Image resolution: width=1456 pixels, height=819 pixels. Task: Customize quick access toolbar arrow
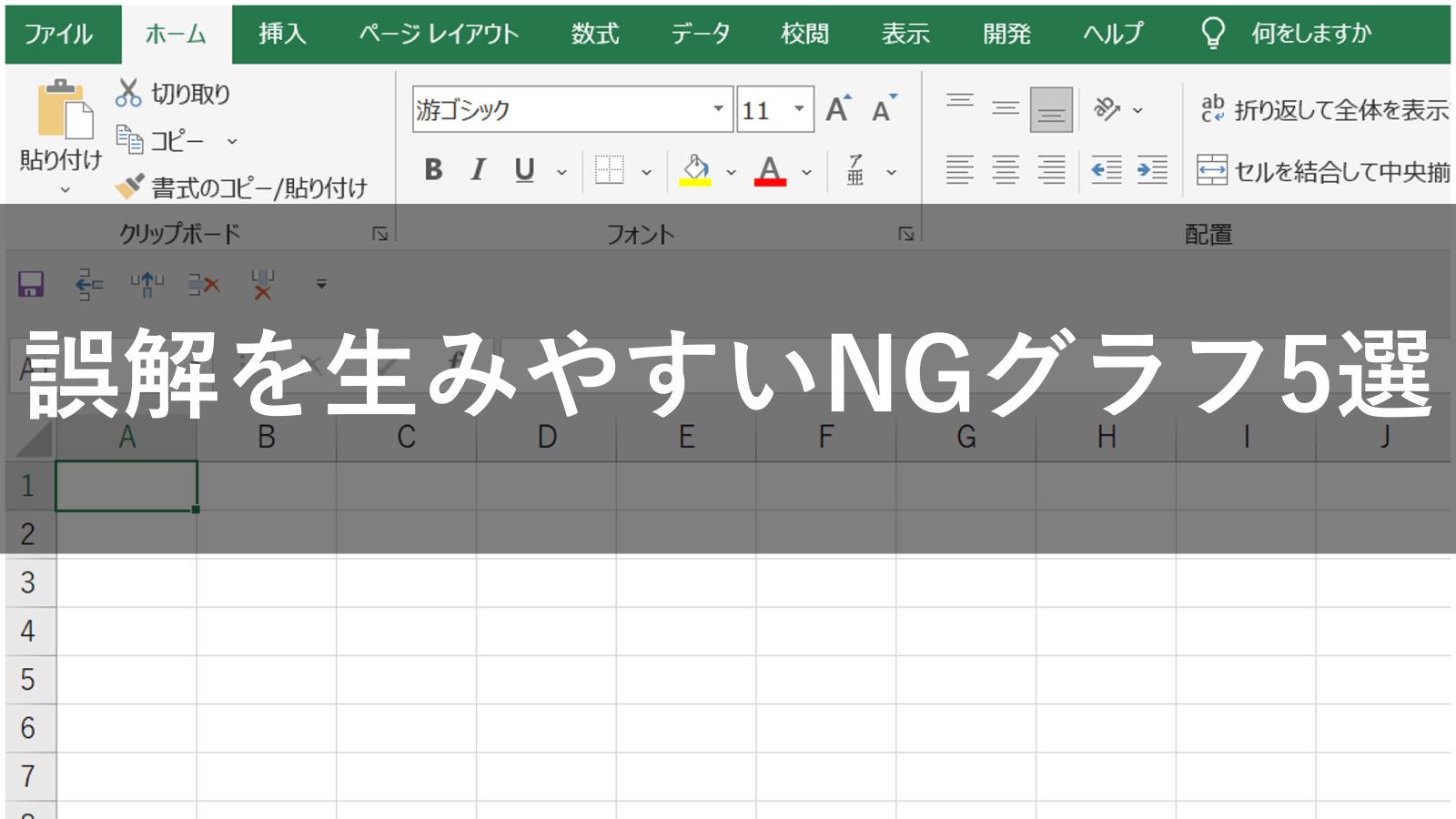[x=321, y=284]
